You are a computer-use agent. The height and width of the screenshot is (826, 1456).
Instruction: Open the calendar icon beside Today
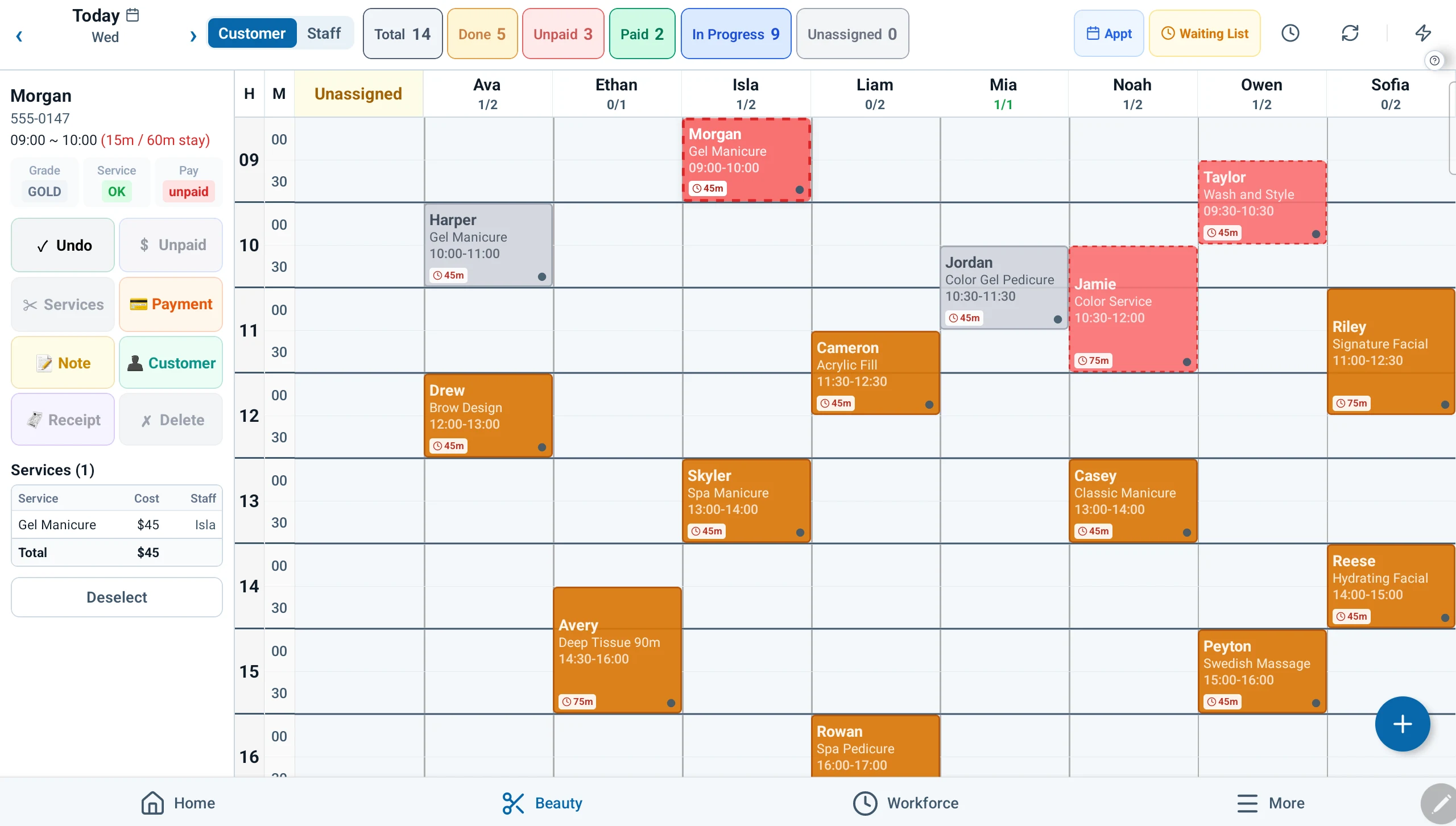coord(133,15)
